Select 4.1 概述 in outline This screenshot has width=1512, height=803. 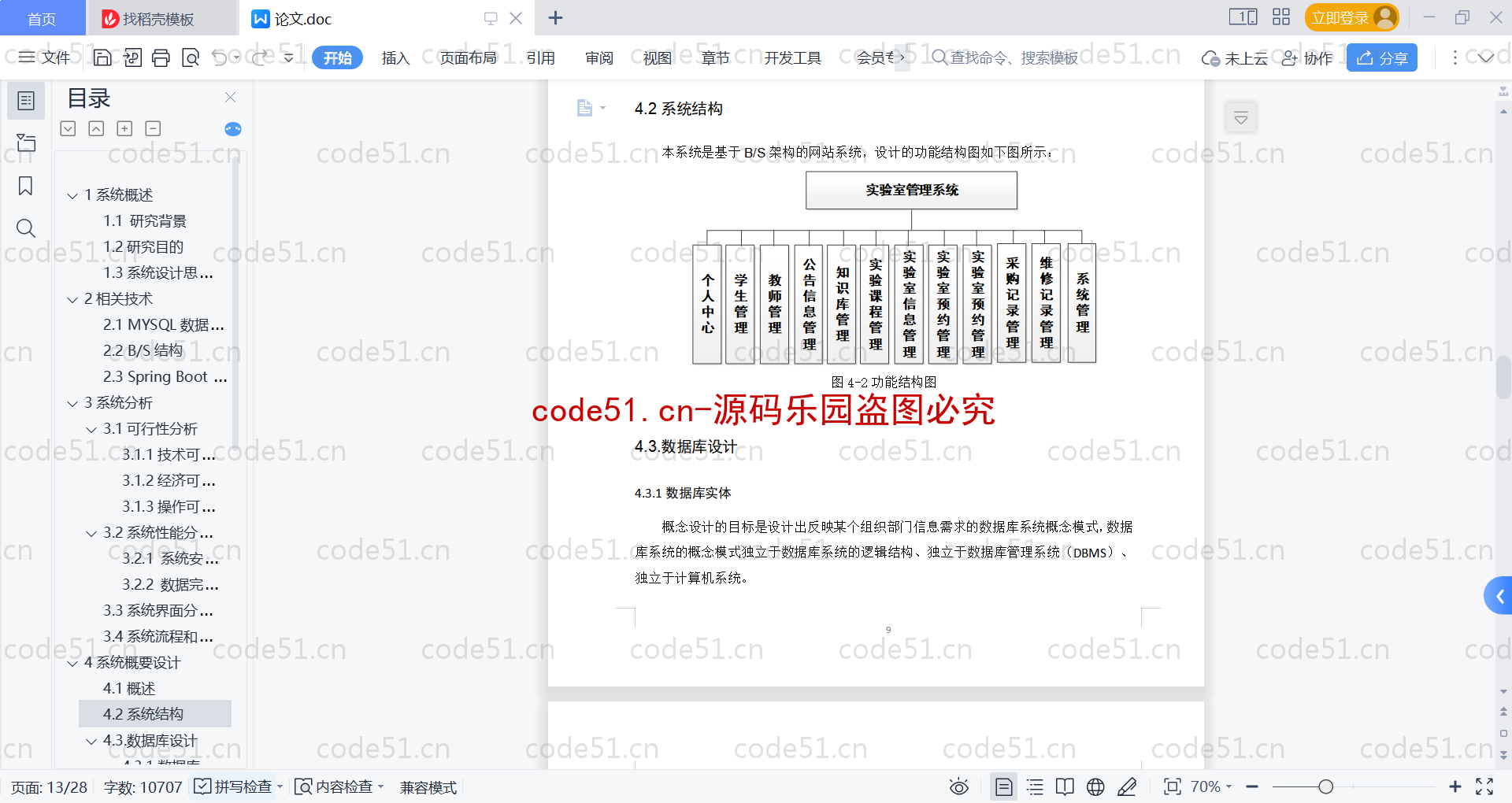pos(129,689)
